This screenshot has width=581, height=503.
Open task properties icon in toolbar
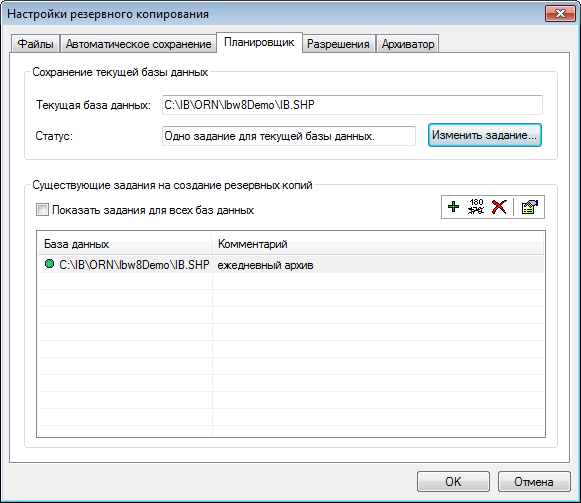pos(529,207)
